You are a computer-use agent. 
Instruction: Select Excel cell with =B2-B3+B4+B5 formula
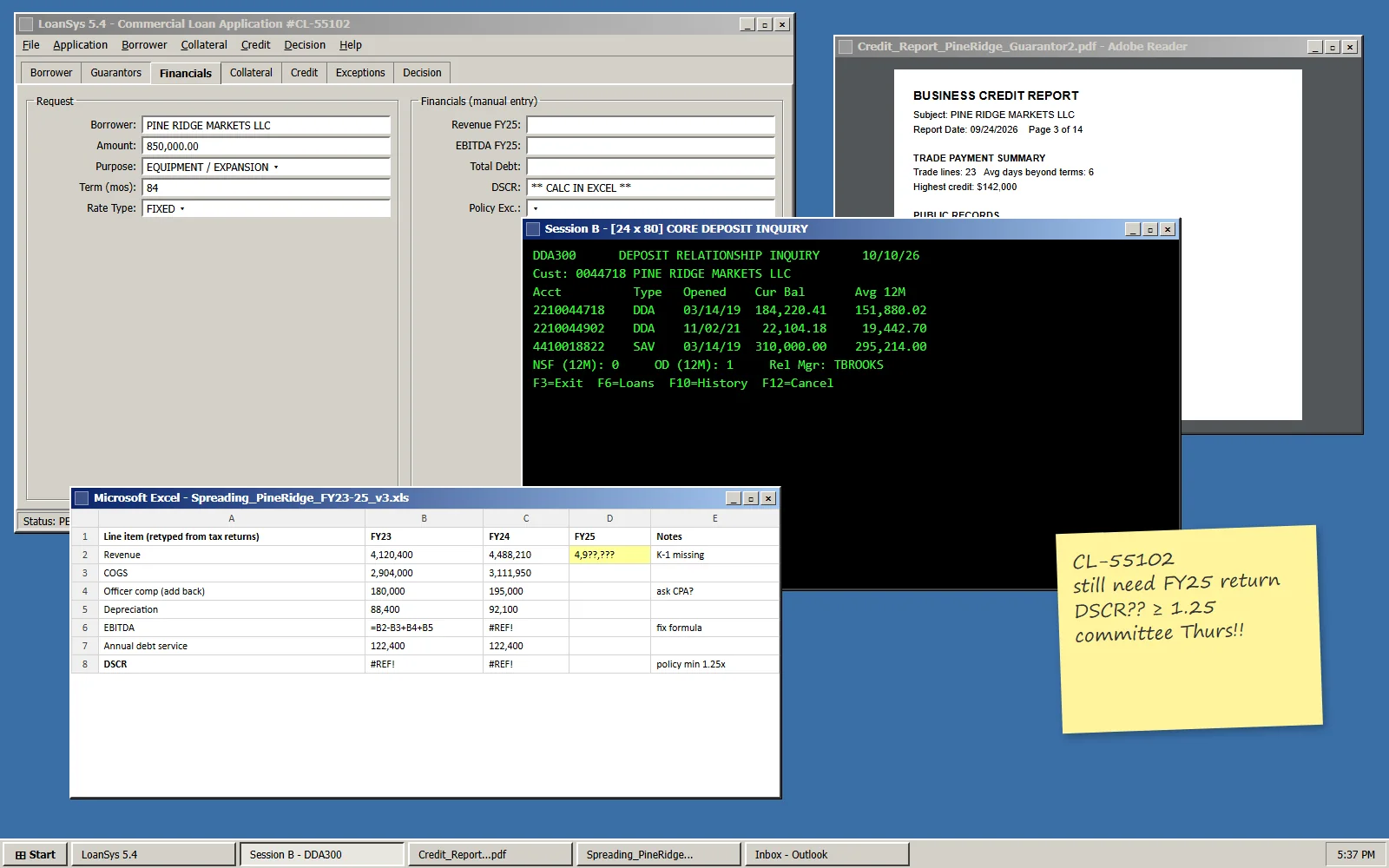click(425, 628)
